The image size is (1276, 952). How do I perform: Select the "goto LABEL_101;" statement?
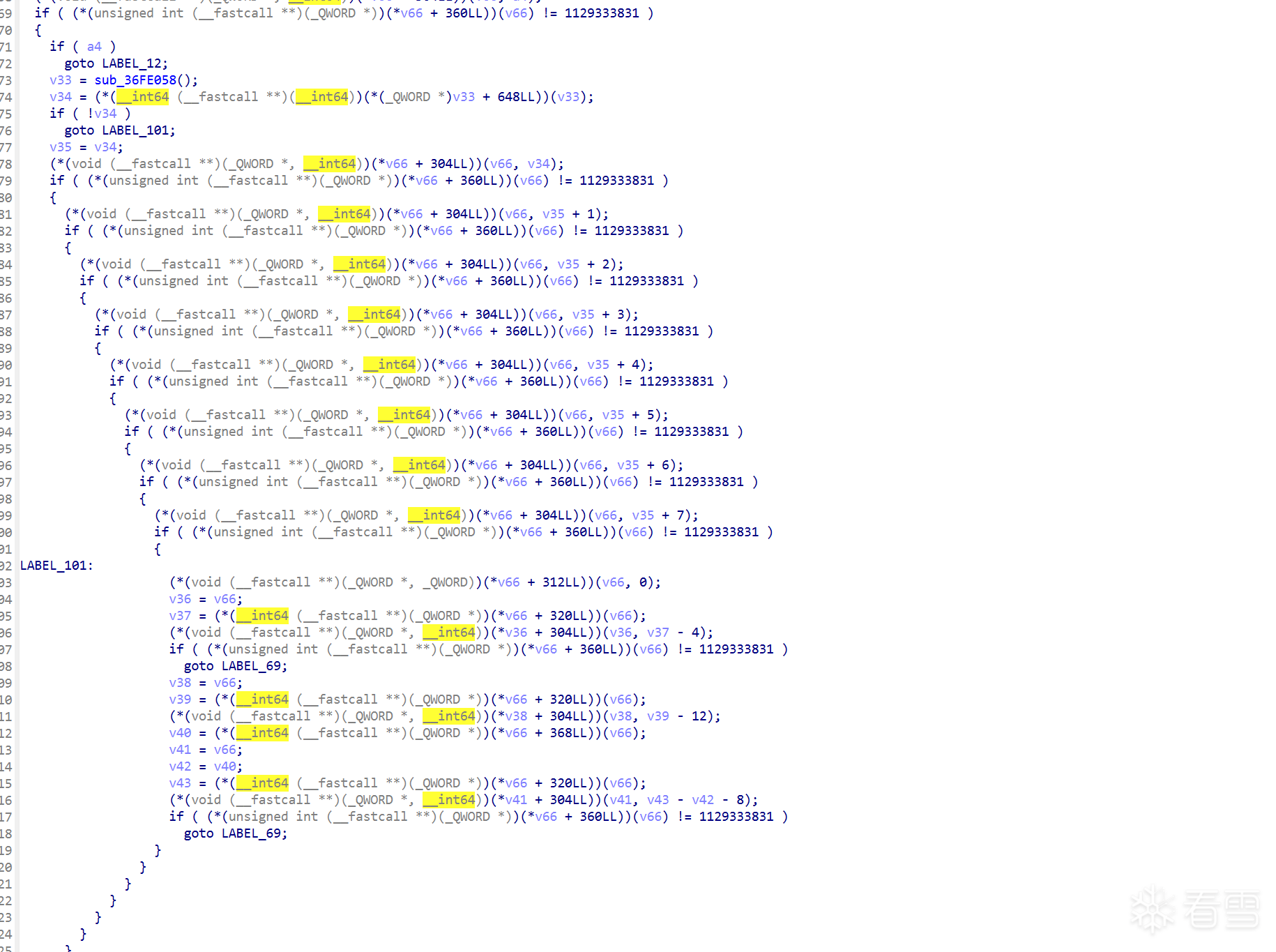point(120,130)
